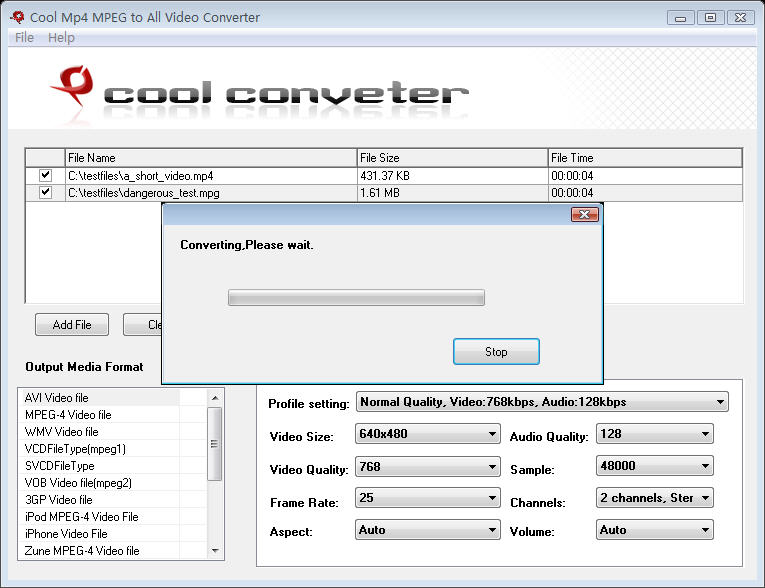Open the File menu
Screen dimensions: 765x588
click(24, 38)
